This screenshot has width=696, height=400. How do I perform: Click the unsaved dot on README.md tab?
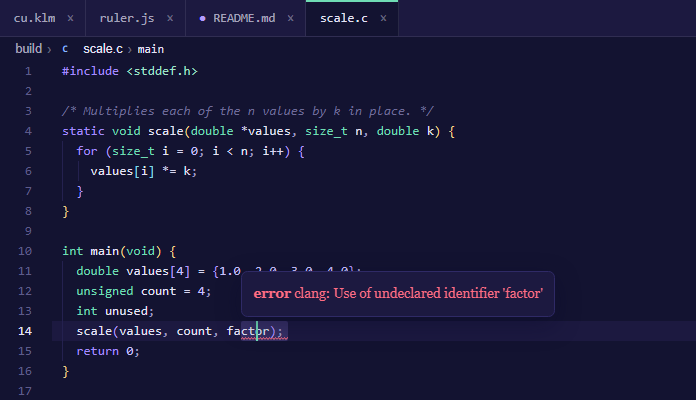(202, 19)
